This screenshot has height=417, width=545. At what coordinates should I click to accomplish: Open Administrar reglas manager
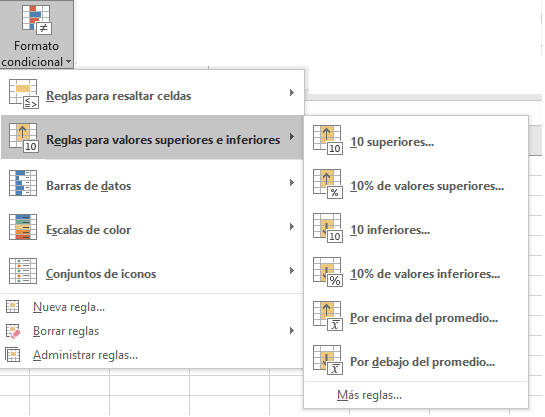tap(152, 355)
